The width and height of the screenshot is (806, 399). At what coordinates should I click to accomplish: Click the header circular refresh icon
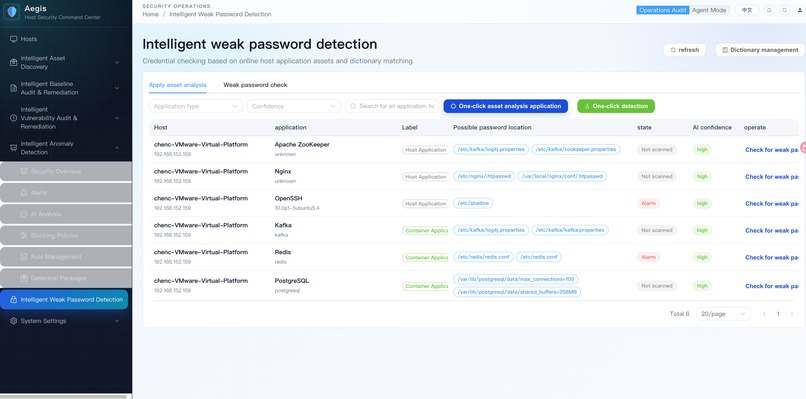[784, 10]
